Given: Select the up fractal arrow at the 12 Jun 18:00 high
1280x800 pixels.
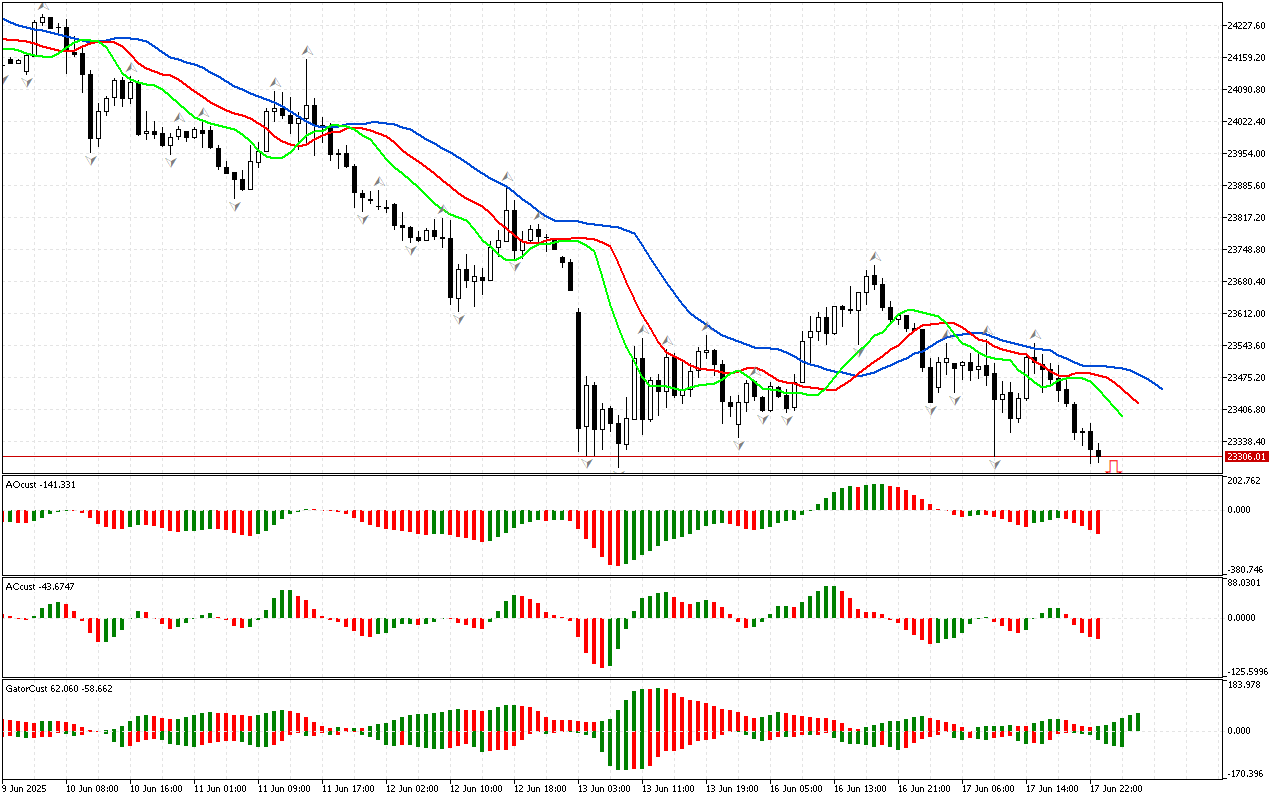Looking at the screenshot, I should [507, 177].
